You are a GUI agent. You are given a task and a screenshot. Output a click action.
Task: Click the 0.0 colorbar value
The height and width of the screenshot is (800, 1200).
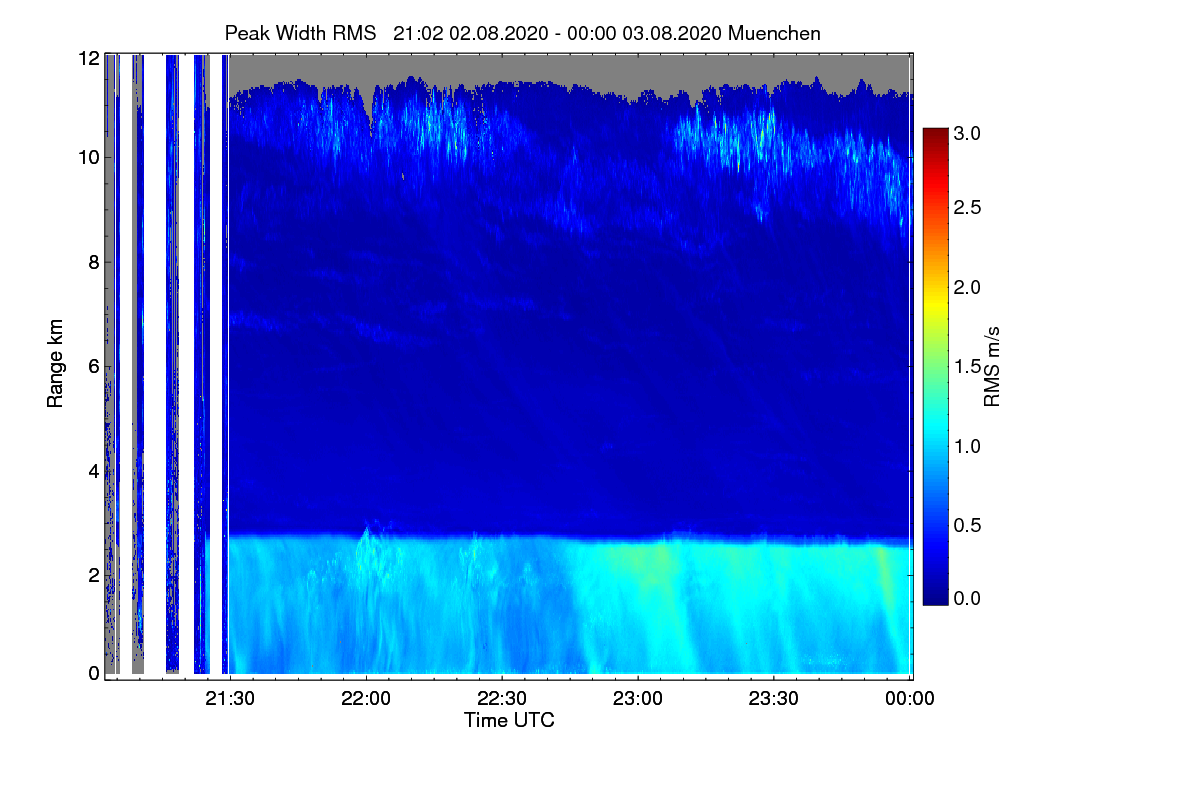(967, 597)
